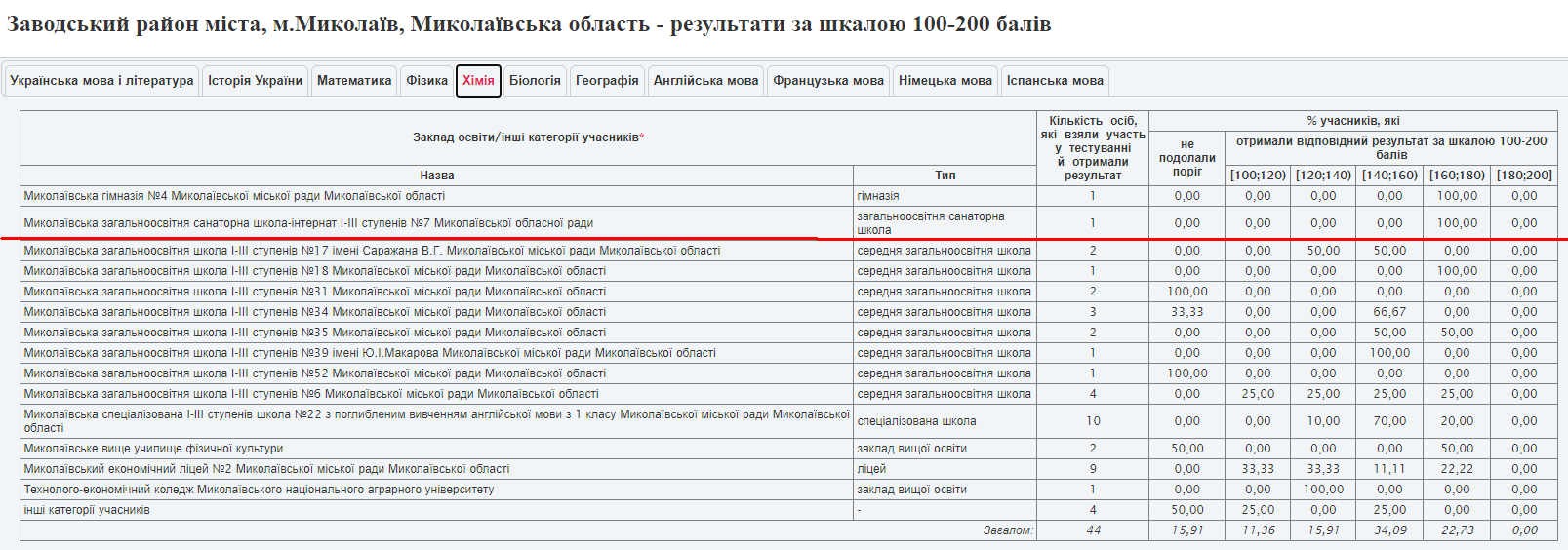Click value 70,00 in school №22 row
Image resolution: width=1568 pixels, height=550 pixels.
pyautogui.click(x=1389, y=421)
